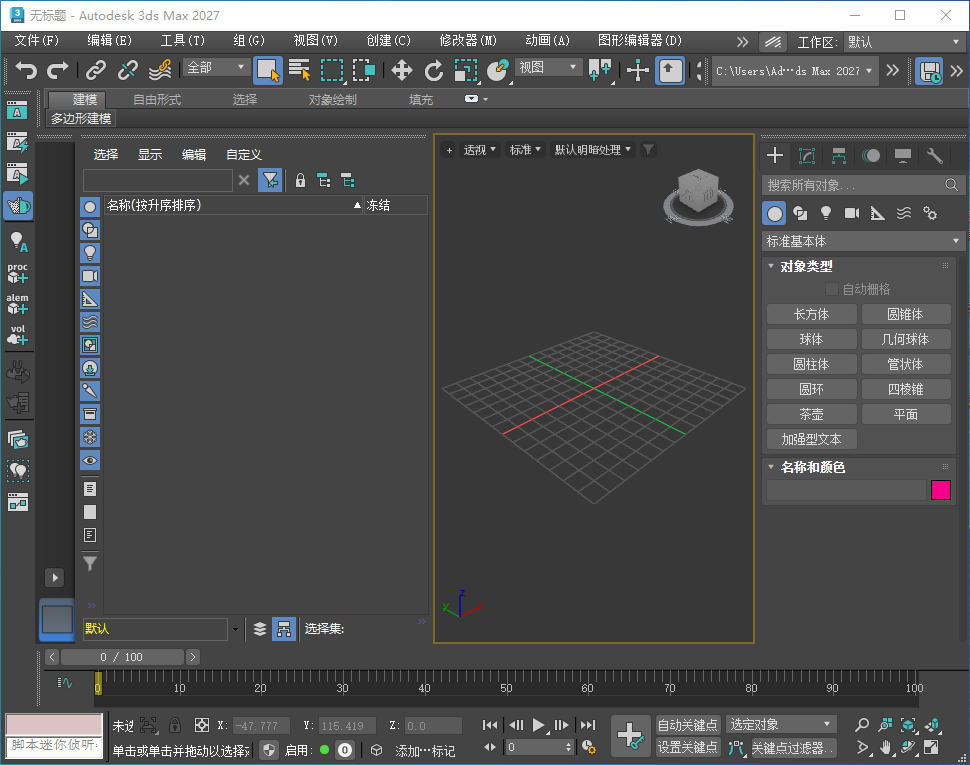
Task: Click the Redo arrow icon
Action: coord(58,71)
